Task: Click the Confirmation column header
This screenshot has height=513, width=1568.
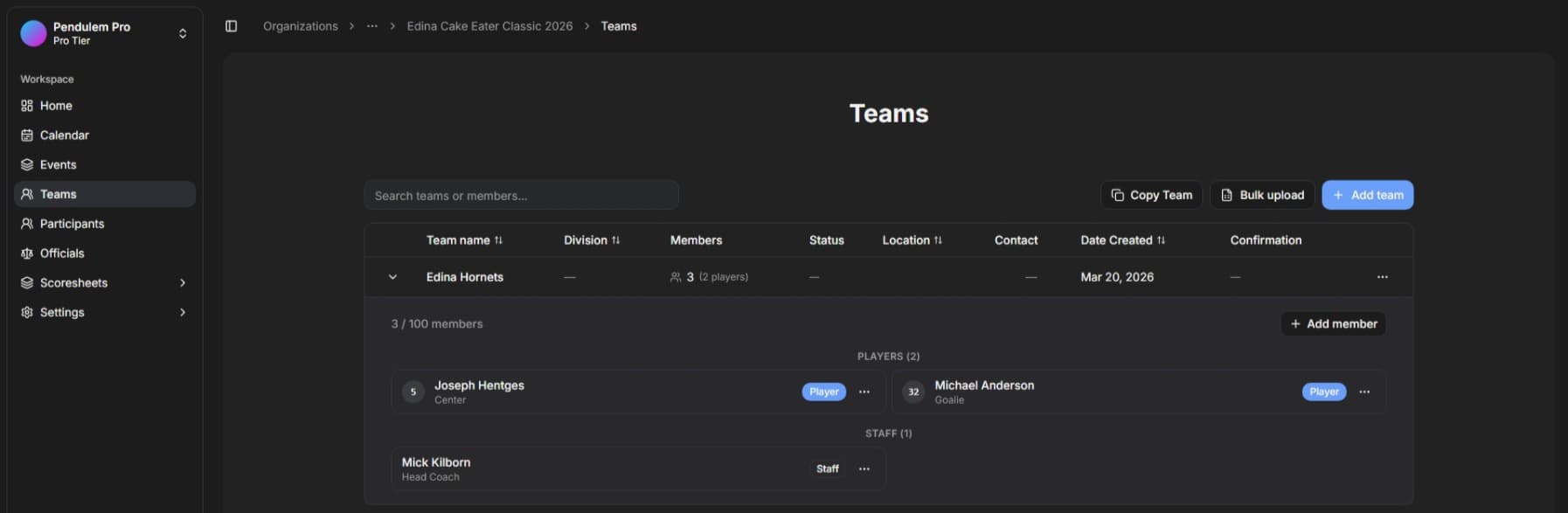Action: point(1266,240)
